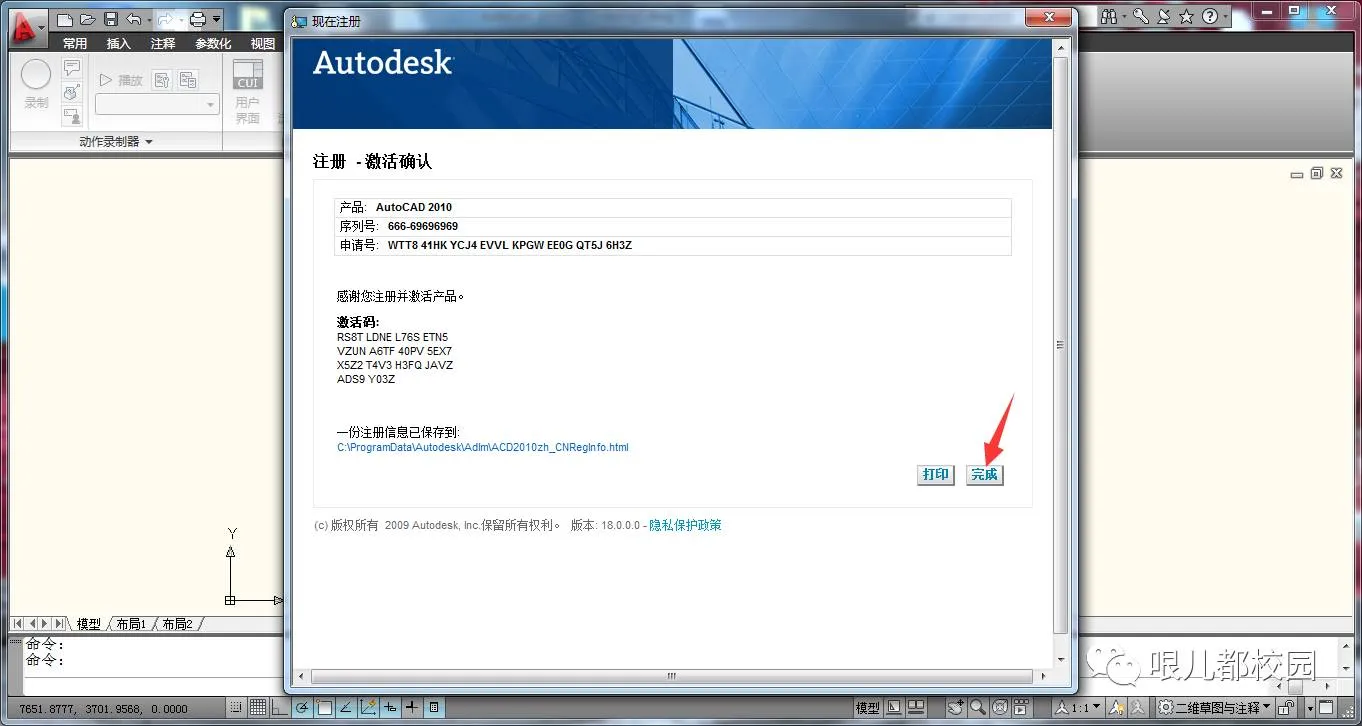Screen dimensions: 1362x726
Task: Click the 模型 model space status button
Action: coord(867,708)
